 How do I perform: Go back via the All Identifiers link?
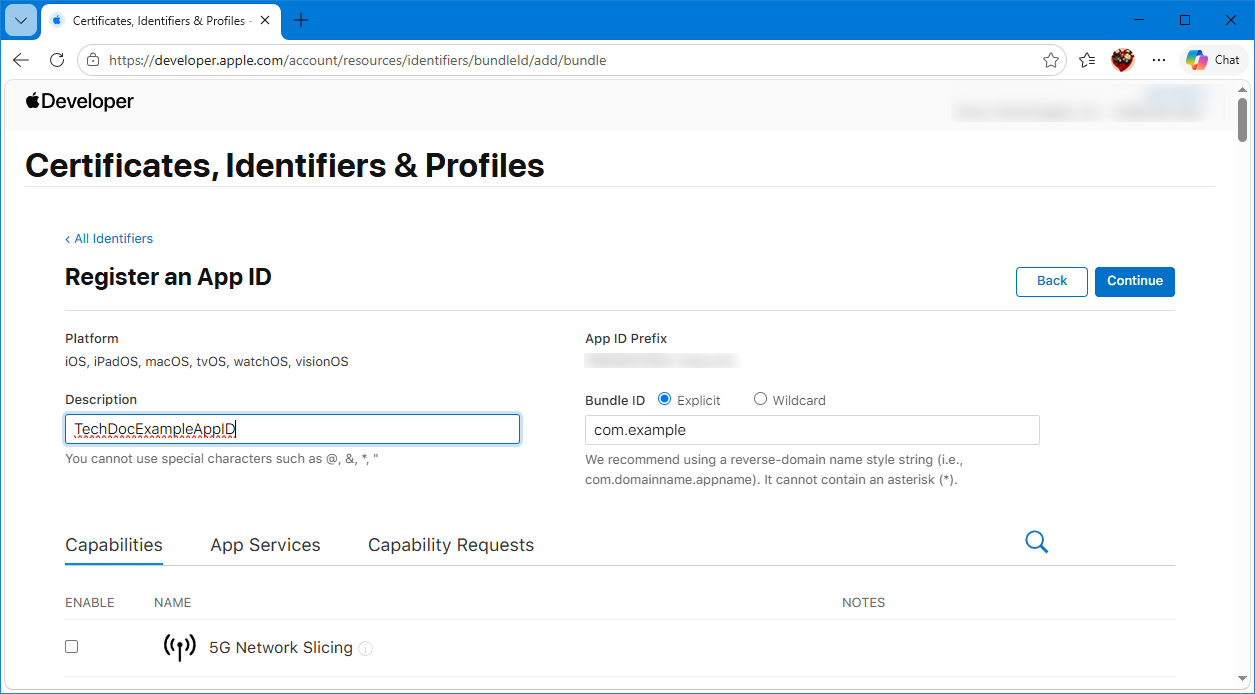point(109,238)
